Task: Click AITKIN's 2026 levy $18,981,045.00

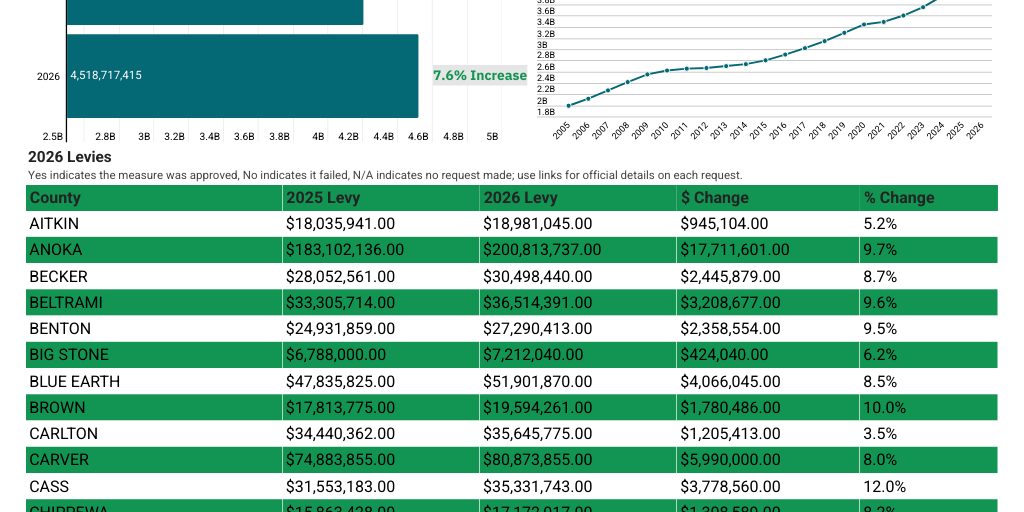Action: click(578, 224)
